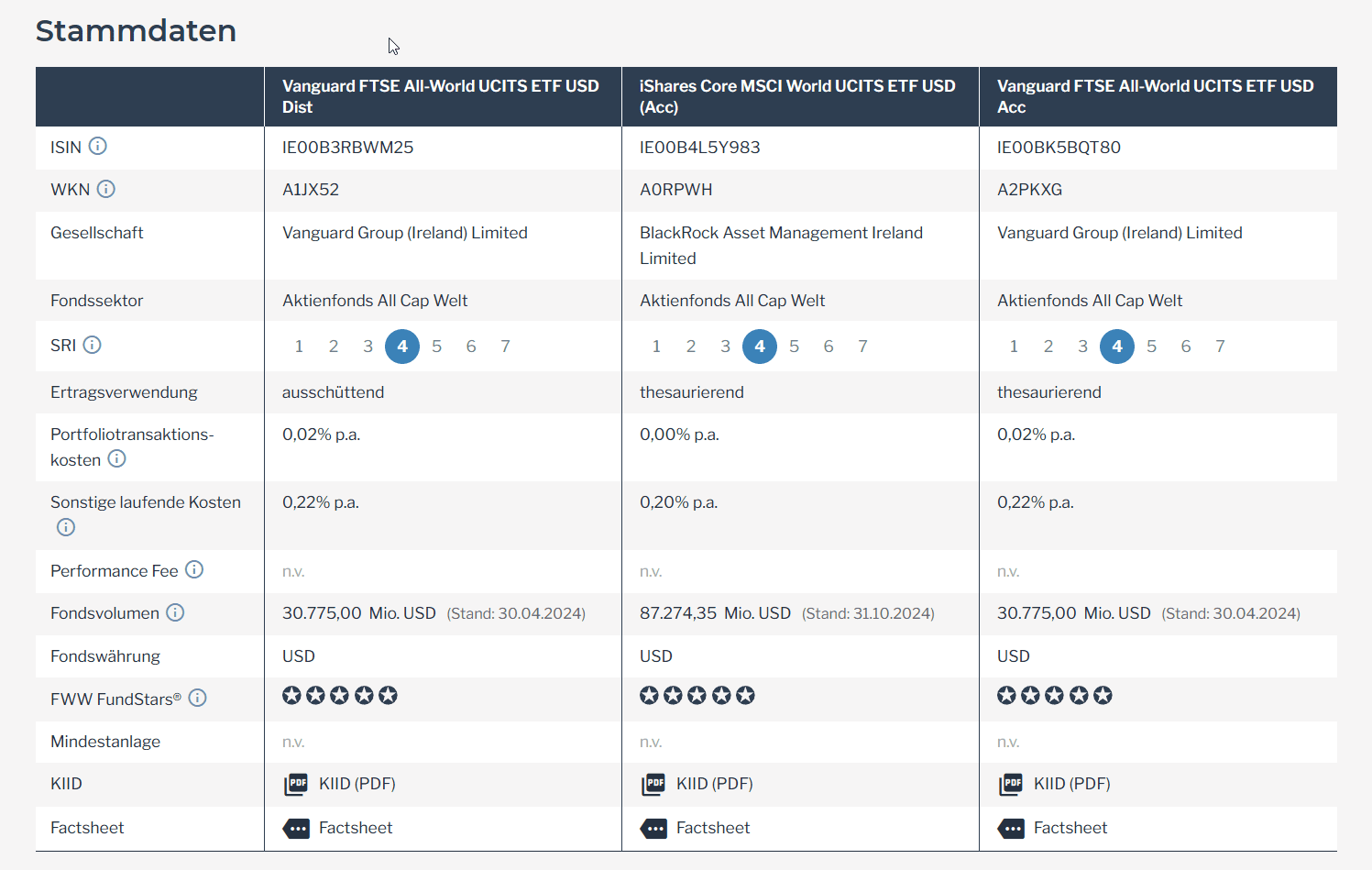Click info icon beside Portfoliotransaktionskosten
Image resolution: width=1372 pixels, height=870 pixels.
pos(116,458)
